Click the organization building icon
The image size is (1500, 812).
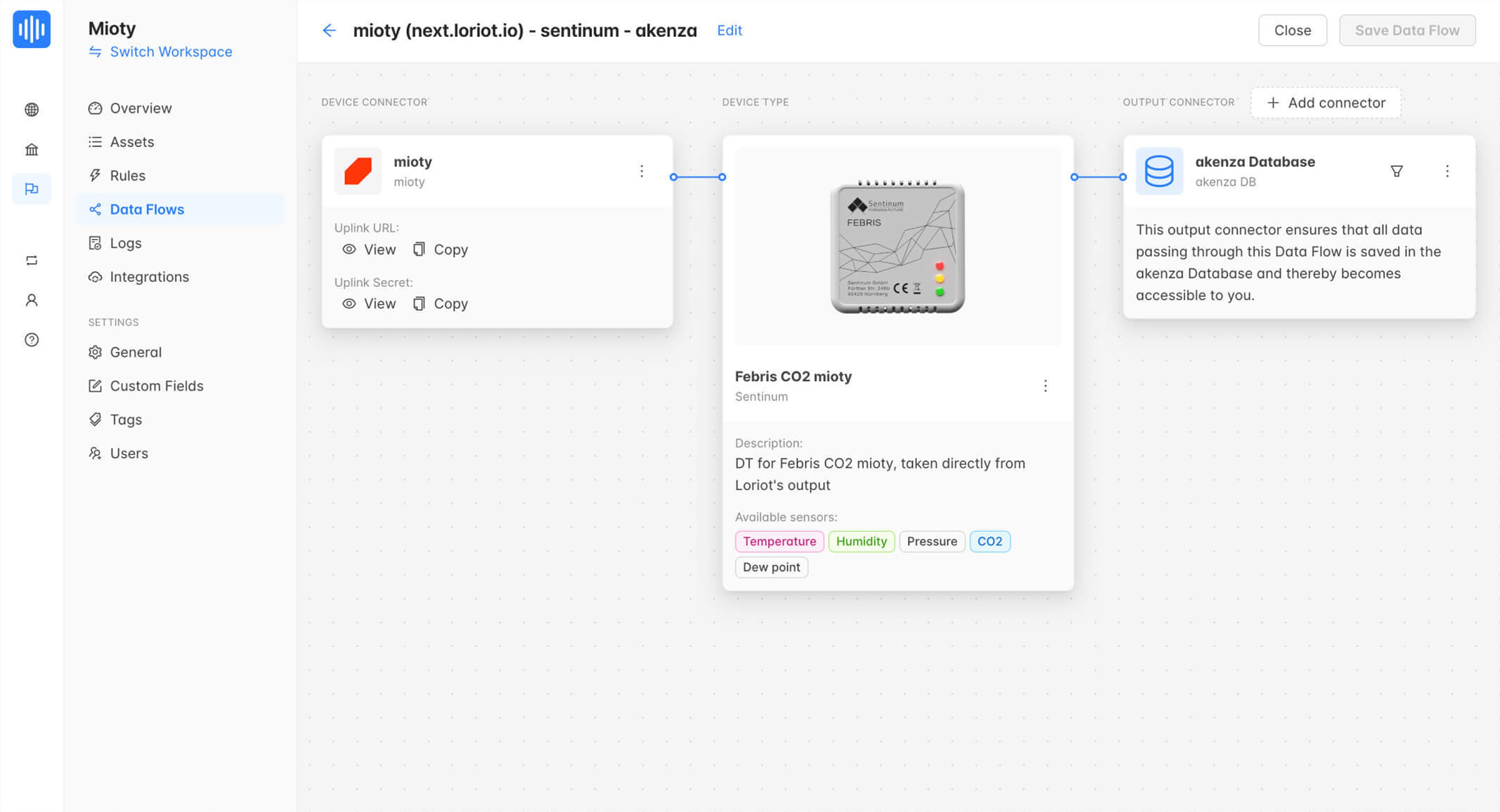[31, 150]
